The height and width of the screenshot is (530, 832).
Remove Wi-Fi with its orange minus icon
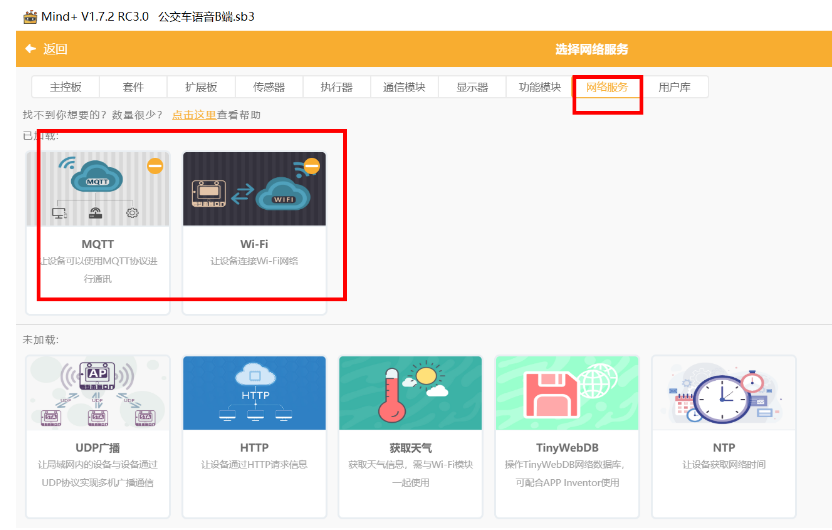(311, 166)
